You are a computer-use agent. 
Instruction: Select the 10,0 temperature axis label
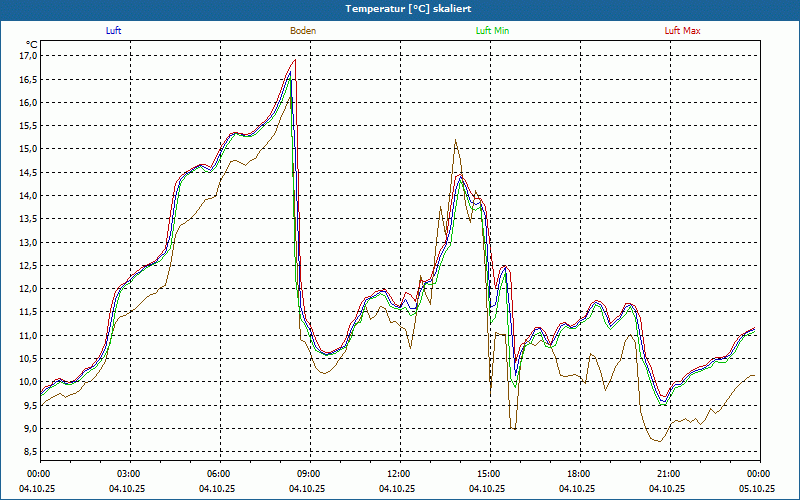[x=28, y=382]
